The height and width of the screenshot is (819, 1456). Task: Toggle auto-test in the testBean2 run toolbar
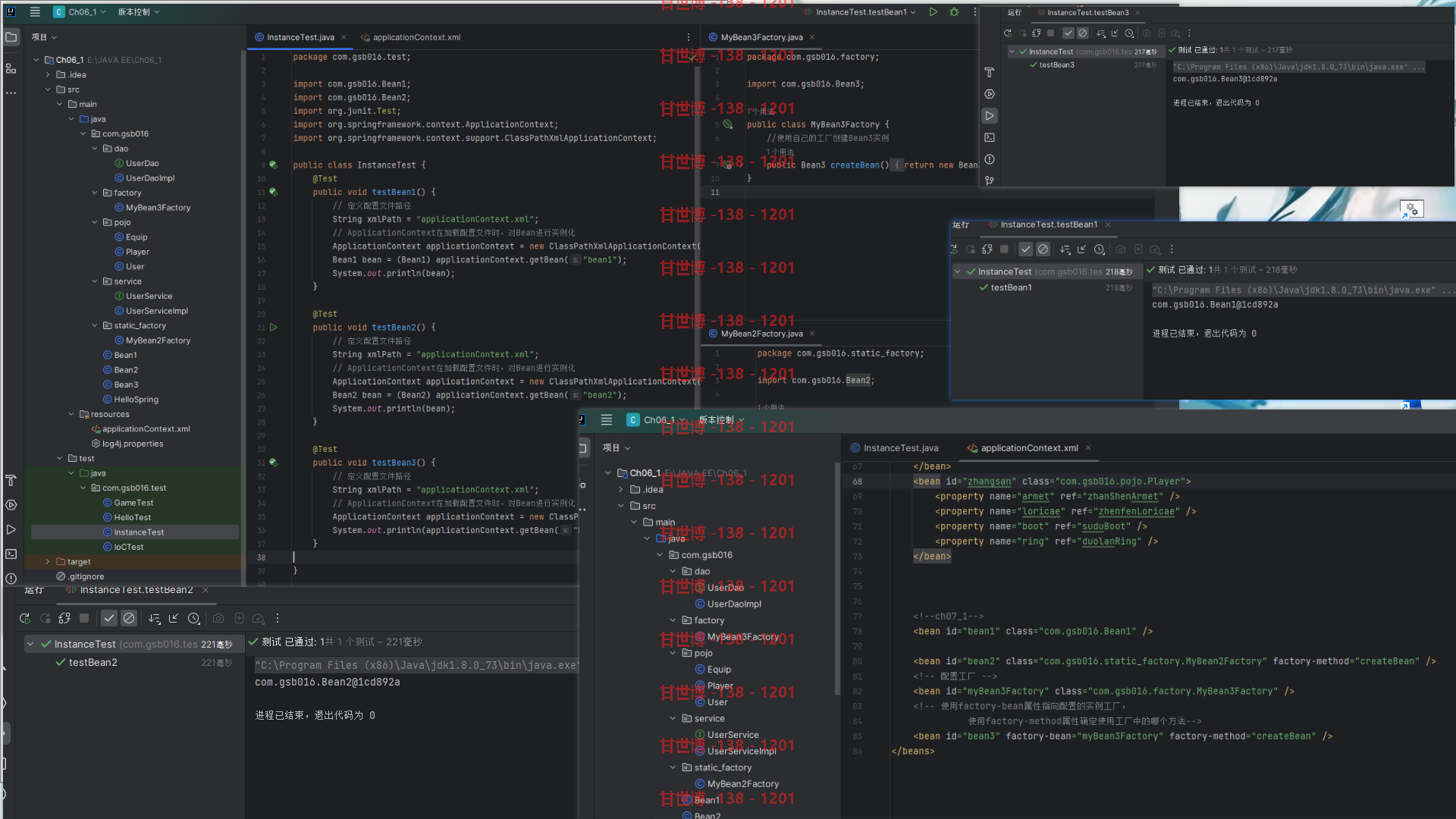pos(64,618)
